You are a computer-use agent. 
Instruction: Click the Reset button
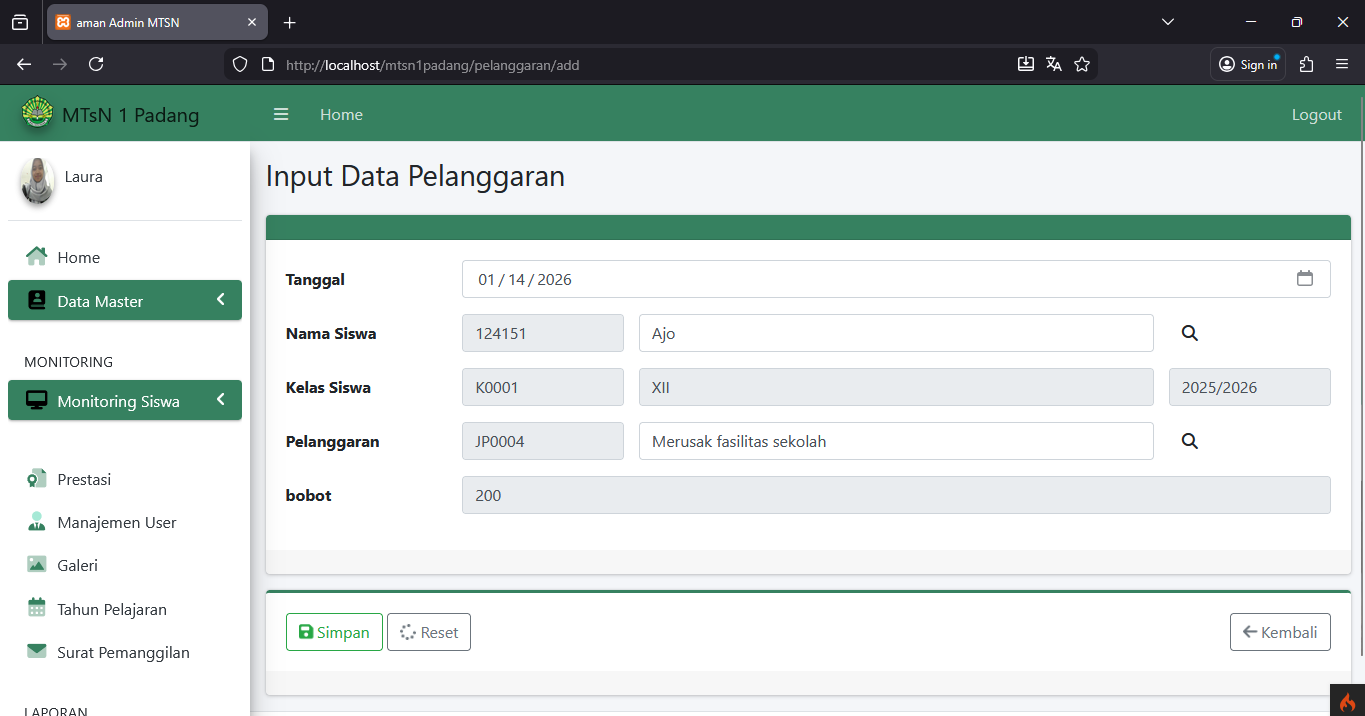tap(429, 632)
